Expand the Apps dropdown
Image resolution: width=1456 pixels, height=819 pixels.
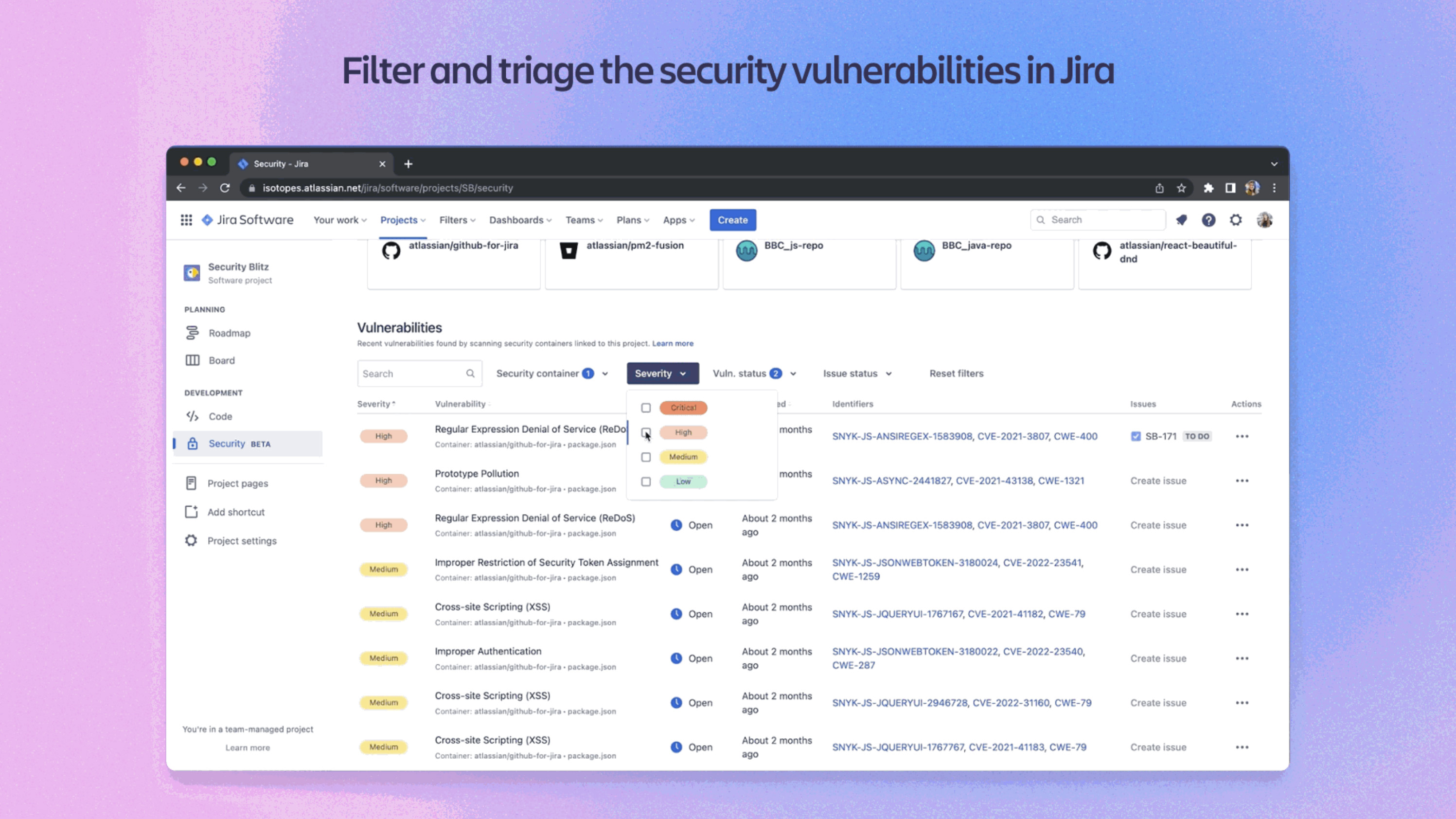tap(679, 220)
